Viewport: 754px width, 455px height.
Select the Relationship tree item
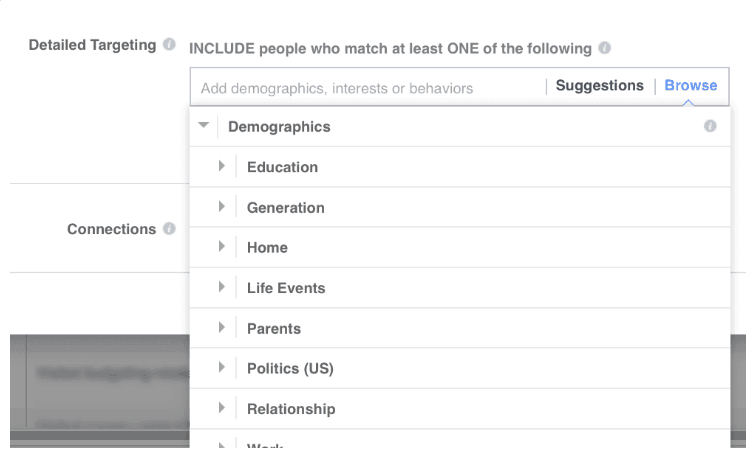pos(291,408)
